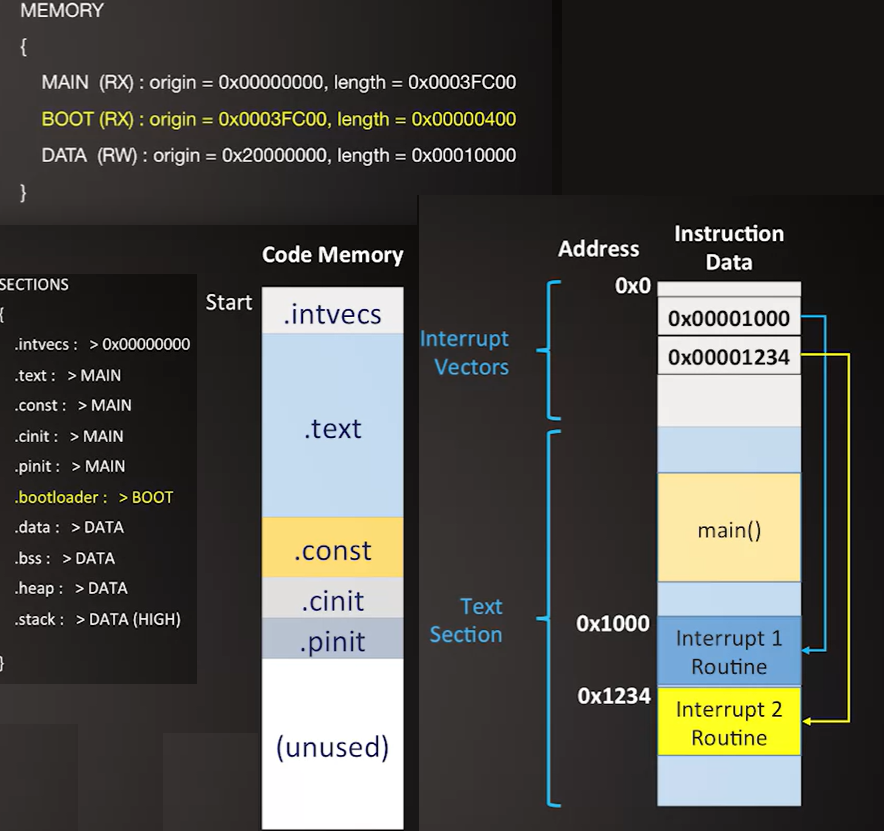Screen dimensions: 884x831
Task: Select the DATA (RW) origin line
Action: tap(279, 156)
